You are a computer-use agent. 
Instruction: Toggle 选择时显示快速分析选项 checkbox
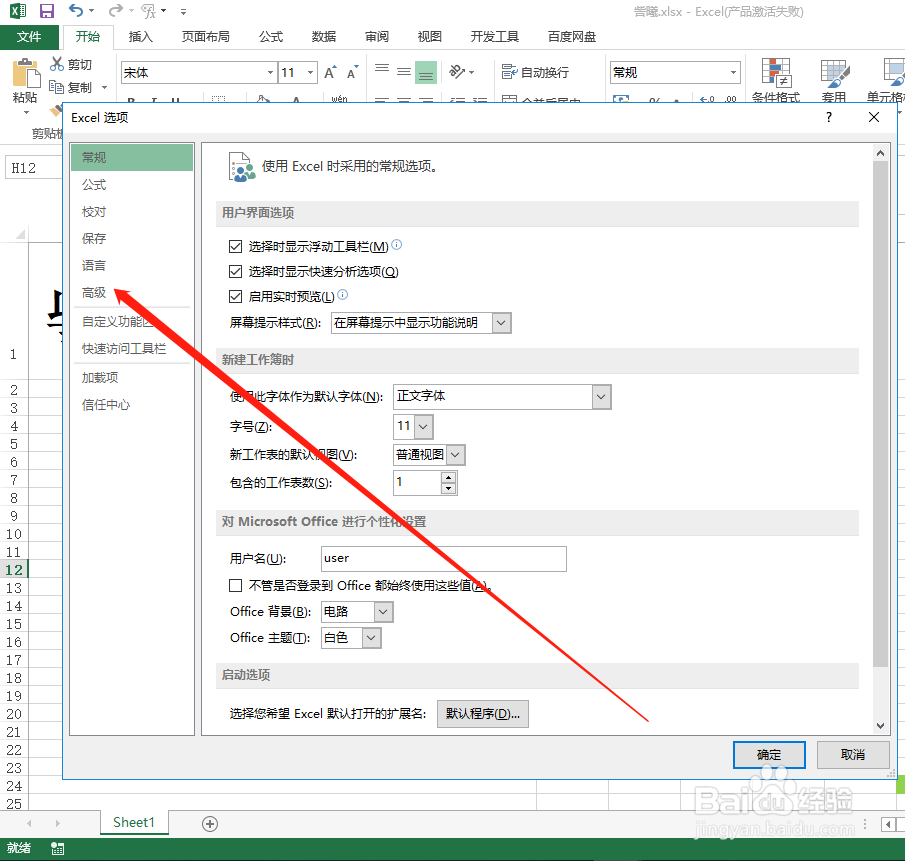pos(235,271)
